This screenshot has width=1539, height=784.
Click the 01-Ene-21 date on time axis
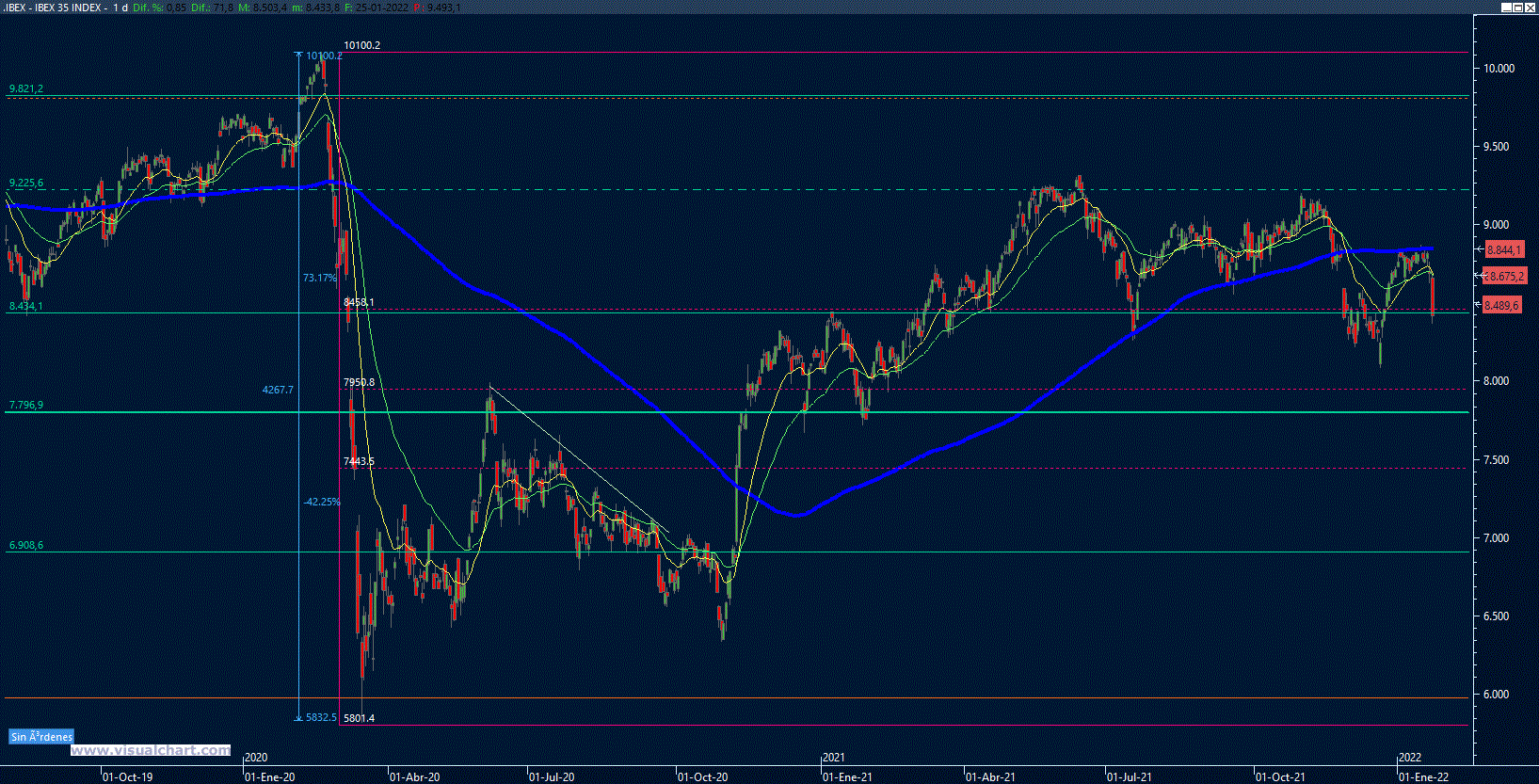click(x=847, y=777)
